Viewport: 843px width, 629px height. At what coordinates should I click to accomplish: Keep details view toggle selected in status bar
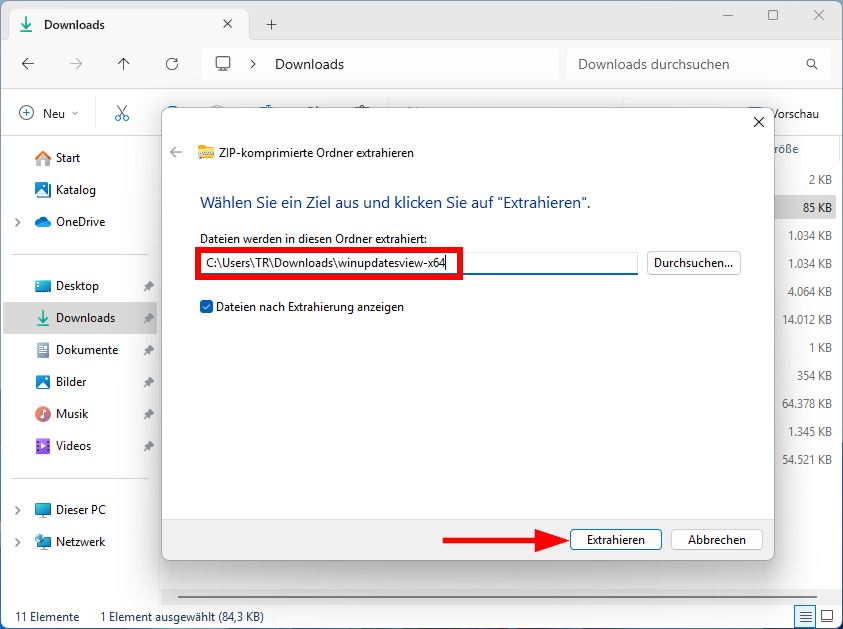pyautogui.click(x=804, y=616)
